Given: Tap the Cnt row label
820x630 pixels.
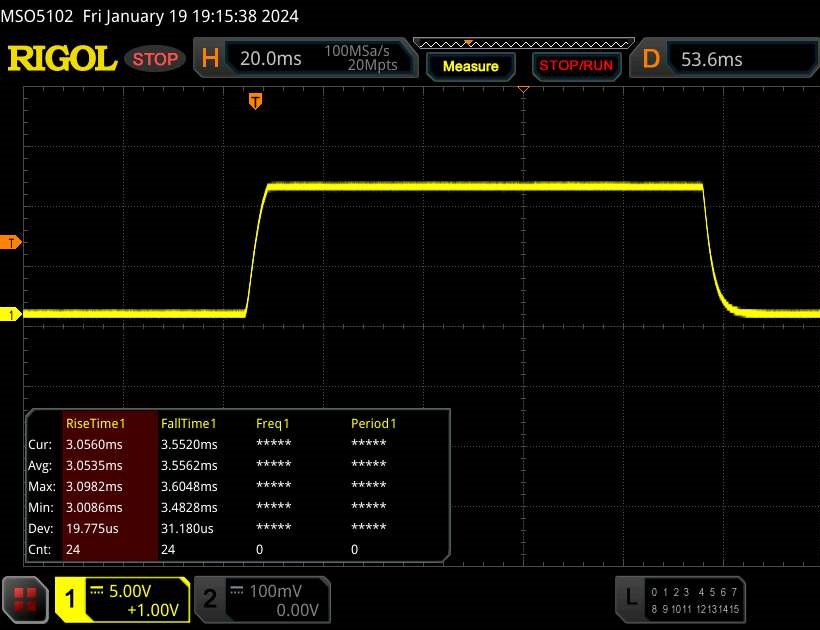Looking at the screenshot, I should (40, 549).
